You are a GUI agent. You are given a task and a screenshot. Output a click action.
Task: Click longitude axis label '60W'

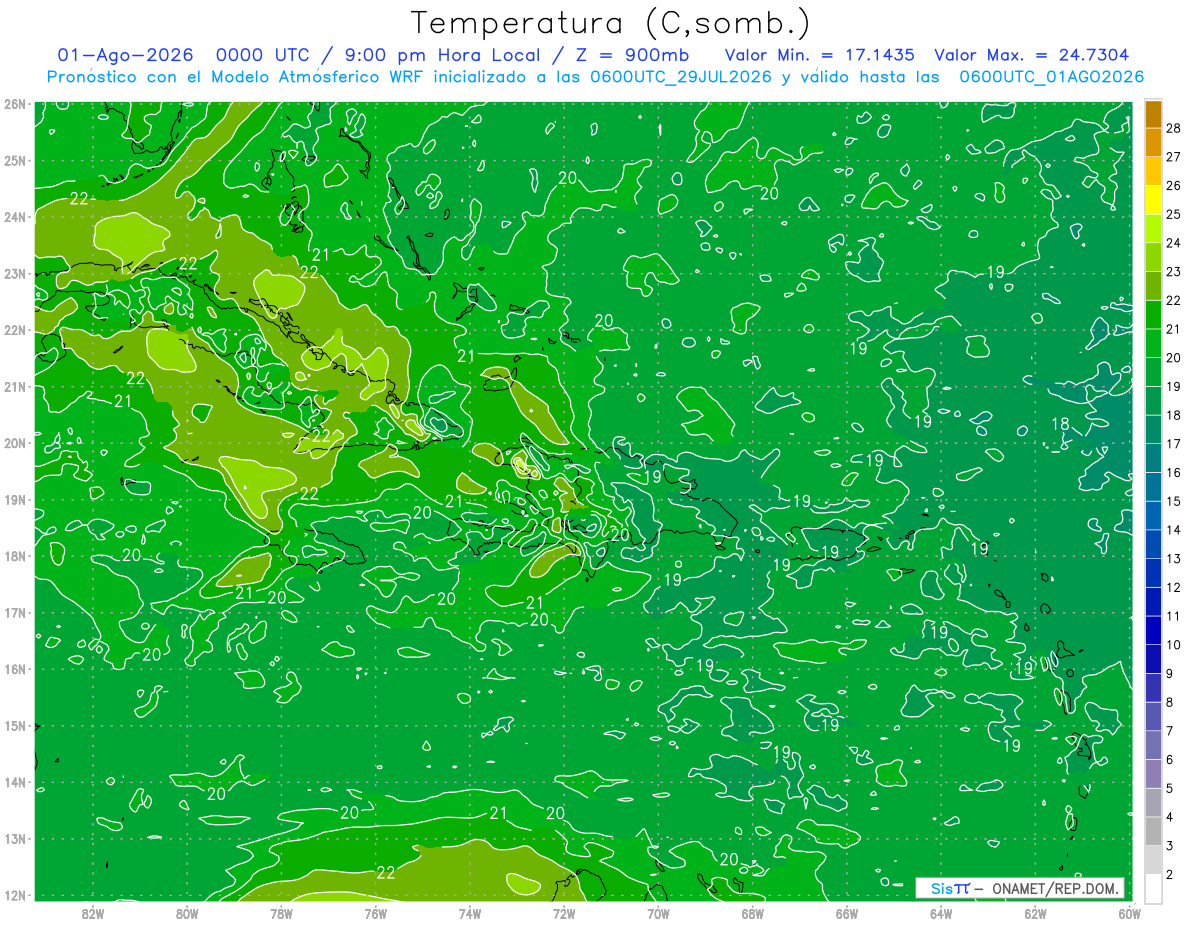coord(1129,913)
